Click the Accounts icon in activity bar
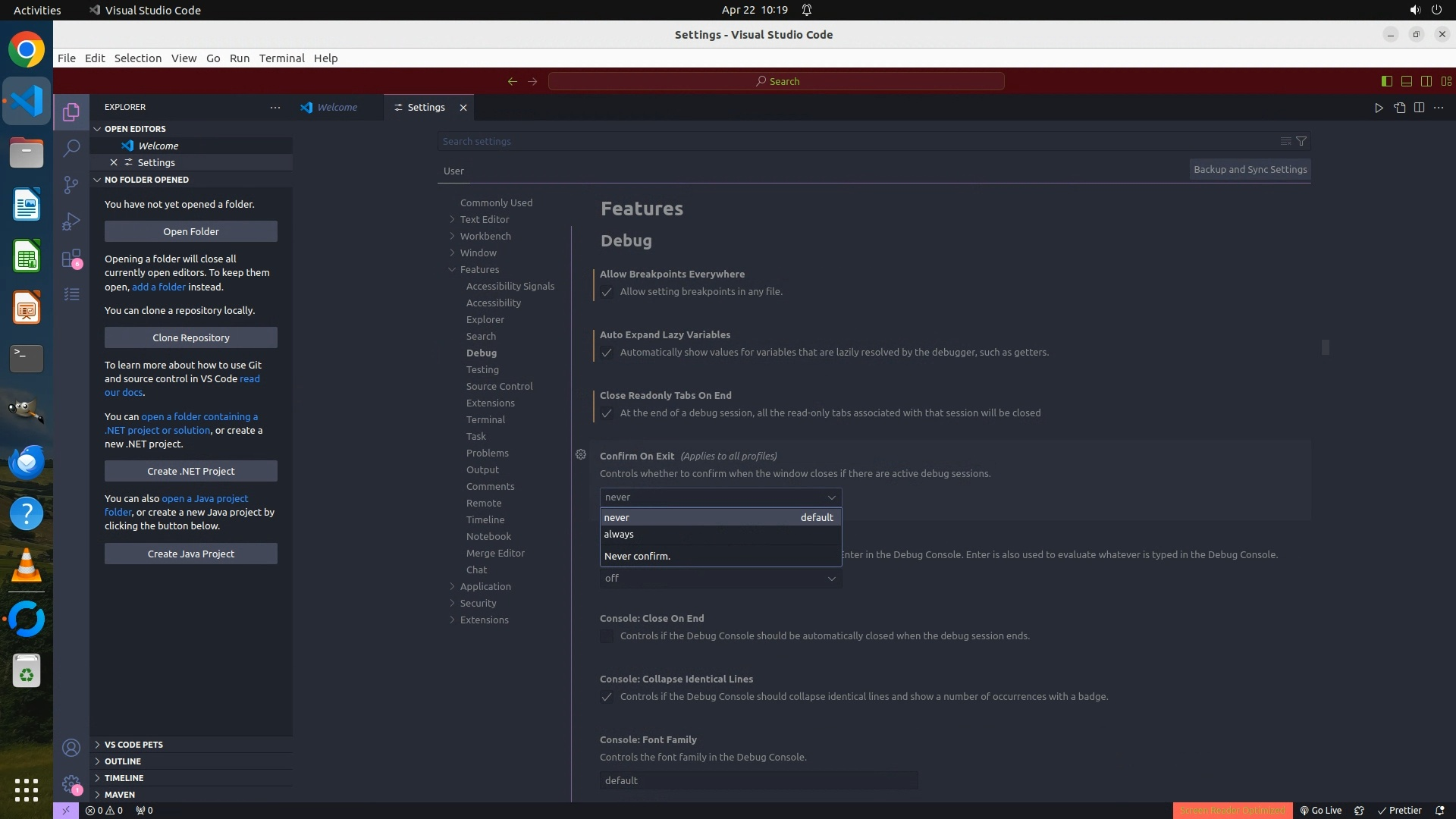Viewport: 1456px width, 819px height. point(71,748)
